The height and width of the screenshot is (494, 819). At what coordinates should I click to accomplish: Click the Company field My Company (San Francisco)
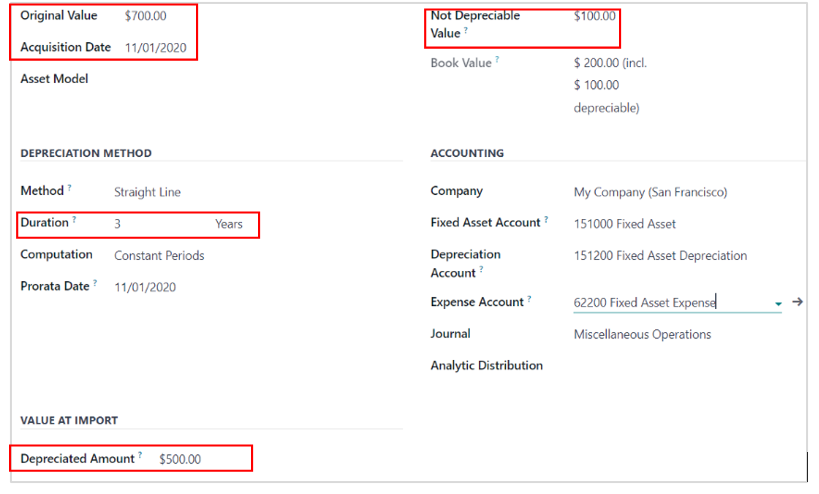pos(650,192)
